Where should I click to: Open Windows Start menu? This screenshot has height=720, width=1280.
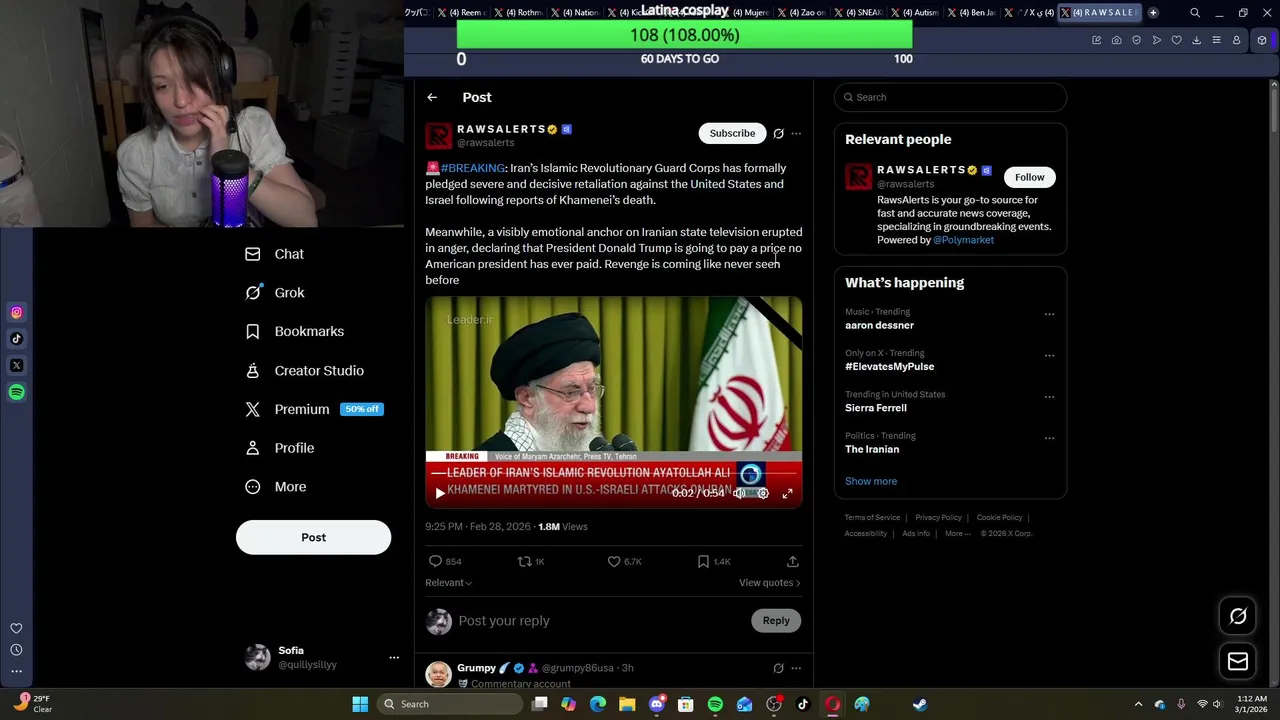point(360,704)
